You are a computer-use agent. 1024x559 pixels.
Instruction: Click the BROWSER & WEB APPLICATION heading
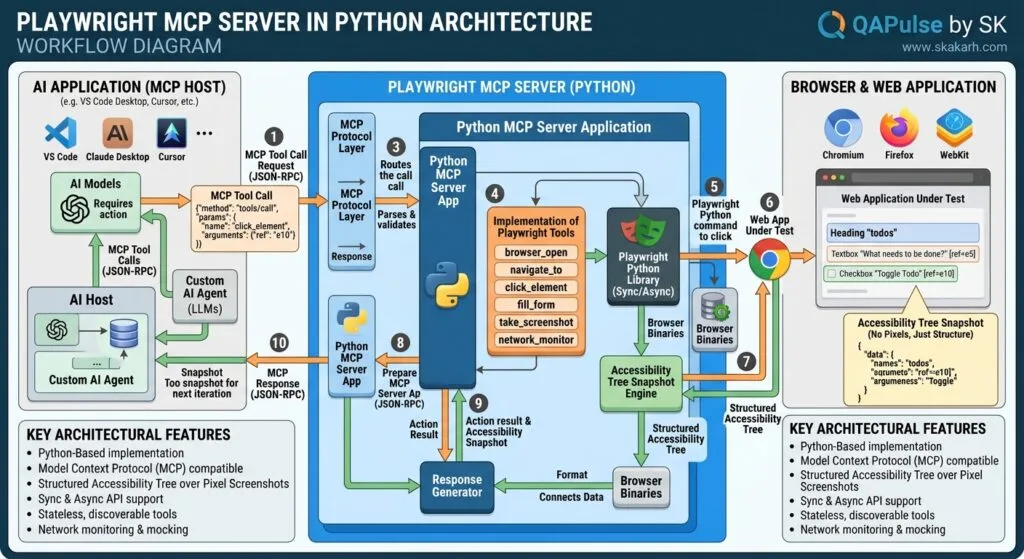pos(893,87)
